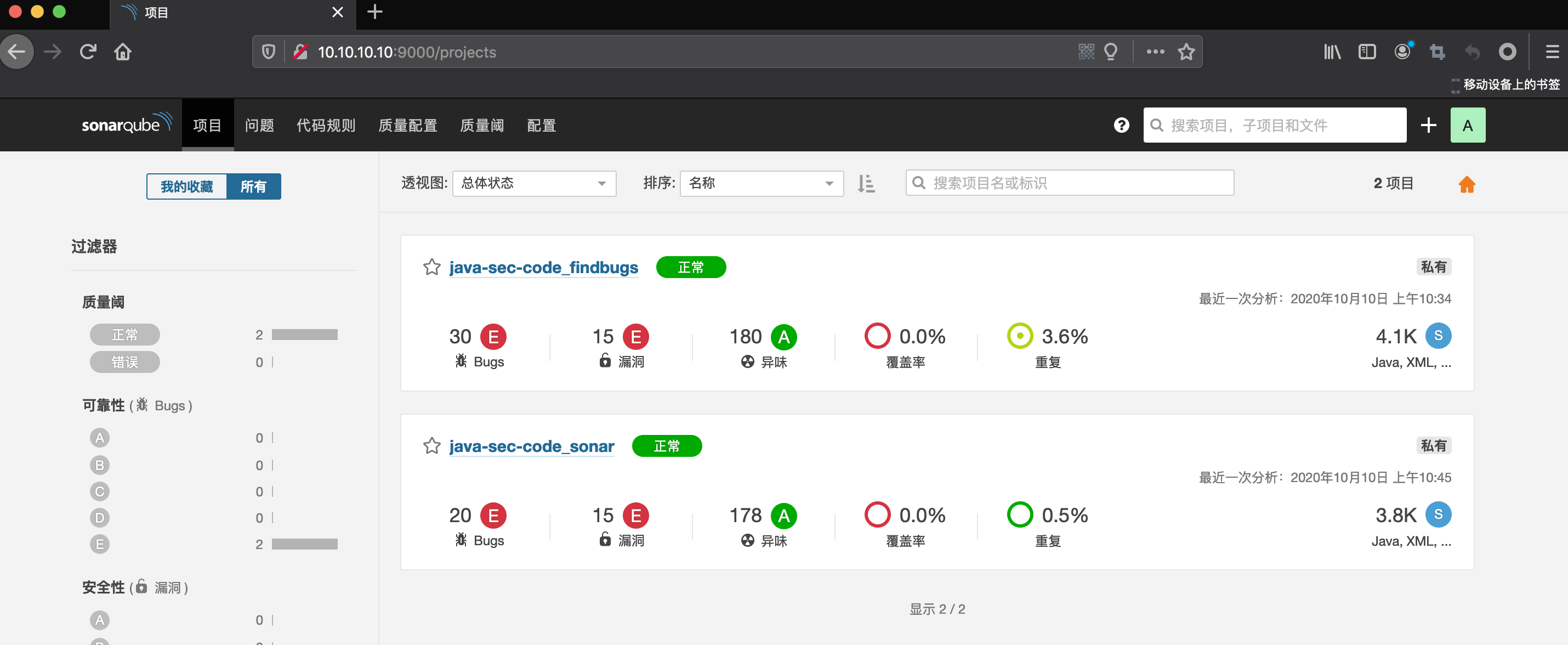Switch to 我的收藏 favorites filter
The width and height of the screenshot is (1568, 645).
click(186, 186)
